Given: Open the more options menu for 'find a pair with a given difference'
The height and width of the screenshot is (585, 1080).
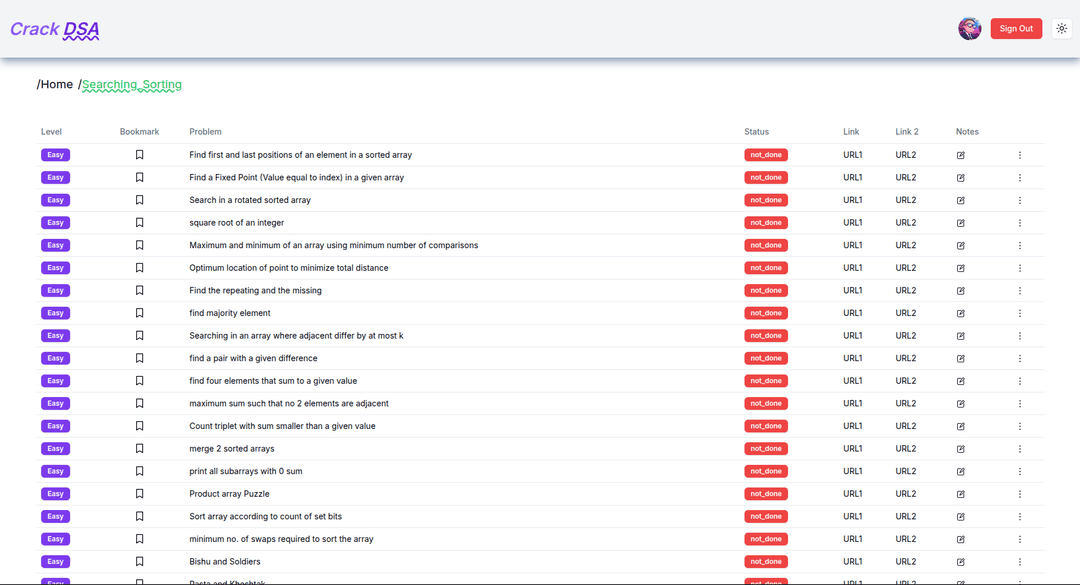Looking at the screenshot, I should (x=1020, y=358).
